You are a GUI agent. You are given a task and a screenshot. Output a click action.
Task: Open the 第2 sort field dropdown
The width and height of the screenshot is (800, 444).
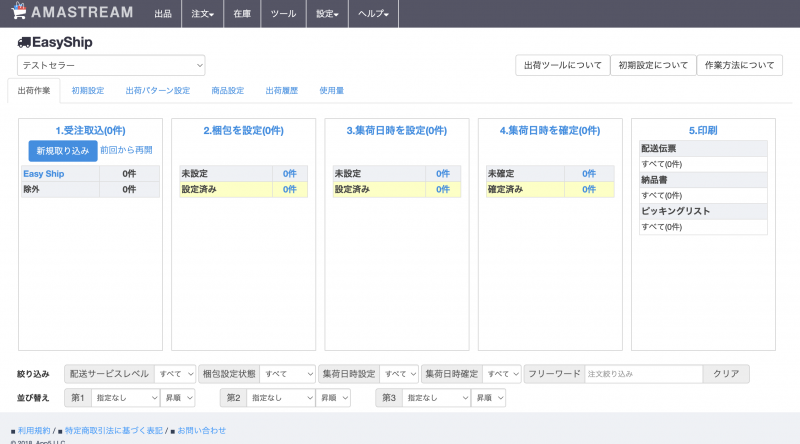[x=281, y=398]
